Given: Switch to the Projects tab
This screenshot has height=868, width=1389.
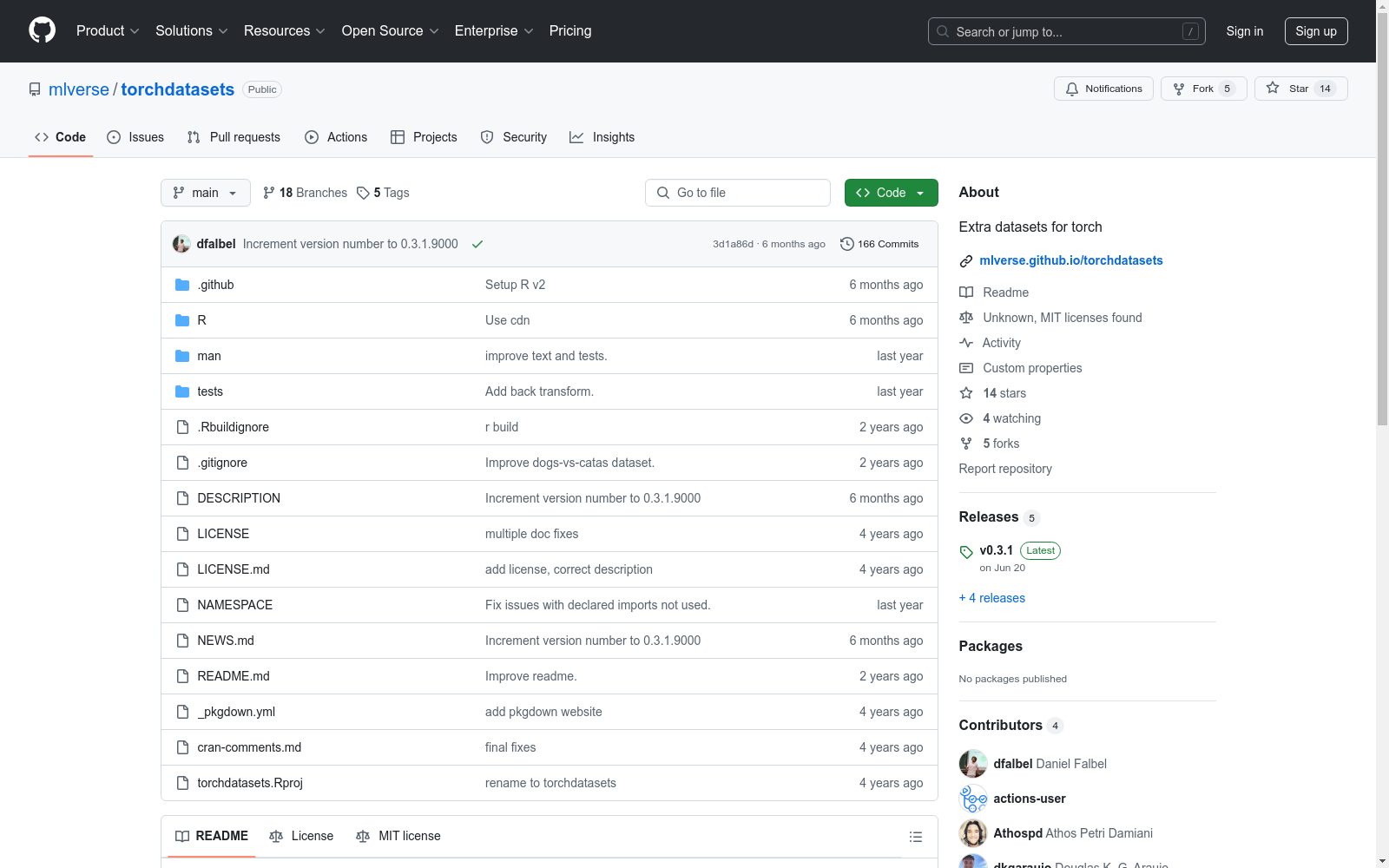Looking at the screenshot, I should click(x=424, y=137).
